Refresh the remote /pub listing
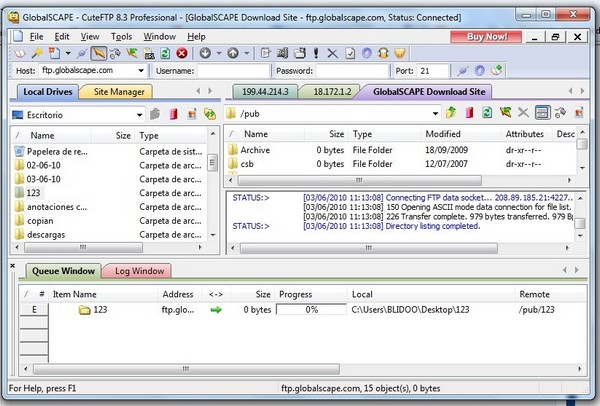 pos(487,113)
